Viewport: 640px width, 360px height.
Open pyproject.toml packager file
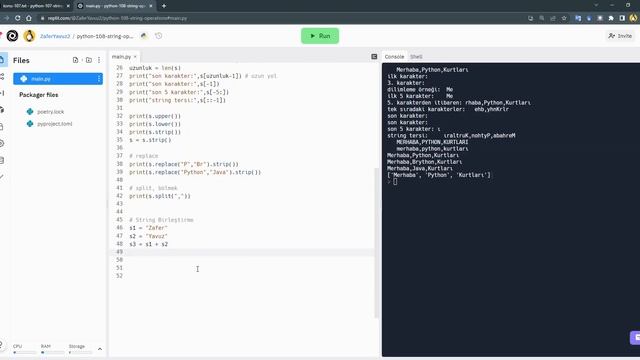tap(55, 124)
